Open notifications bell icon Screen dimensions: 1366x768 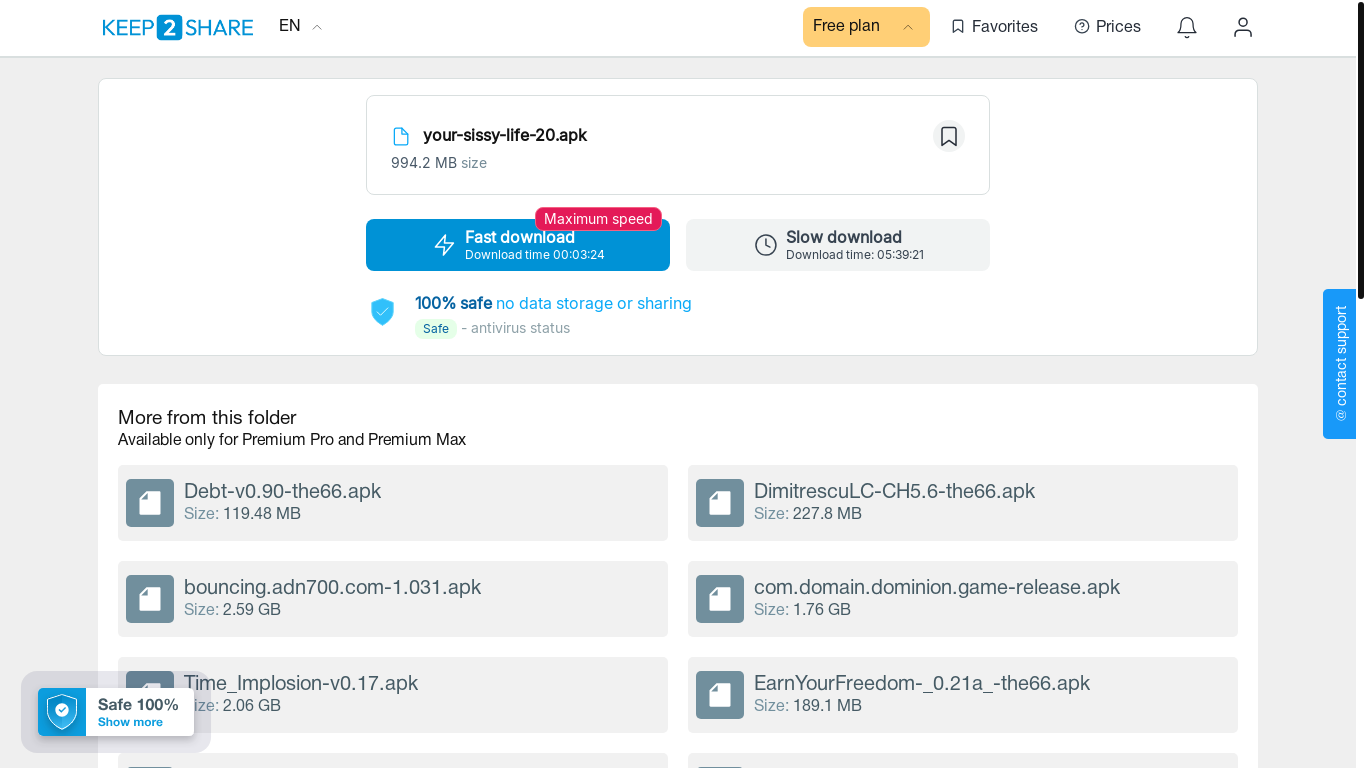coord(1187,27)
